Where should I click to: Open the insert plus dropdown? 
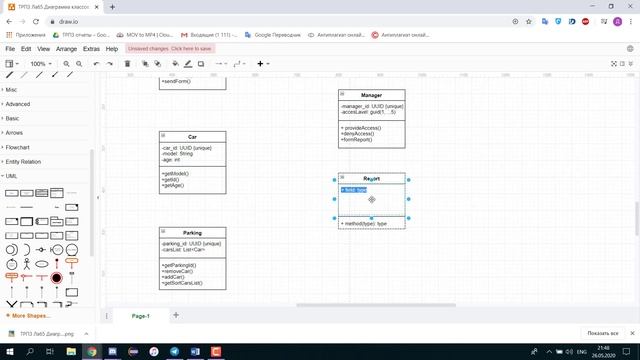263,64
